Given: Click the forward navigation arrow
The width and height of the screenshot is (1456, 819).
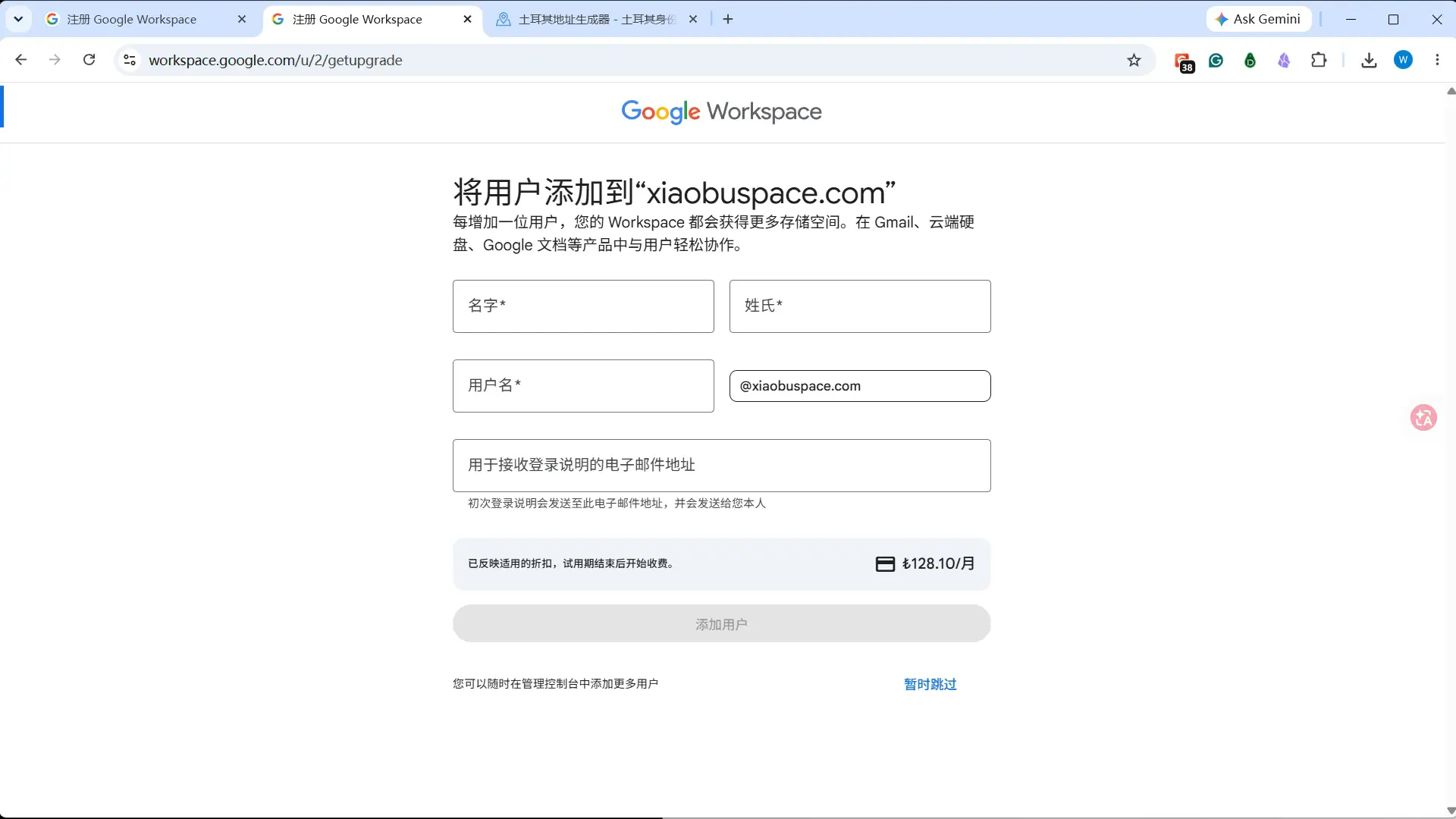Looking at the screenshot, I should pos(55,60).
